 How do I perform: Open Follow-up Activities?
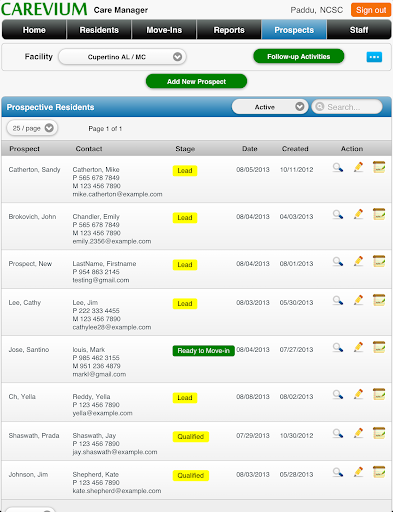[299, 56]
